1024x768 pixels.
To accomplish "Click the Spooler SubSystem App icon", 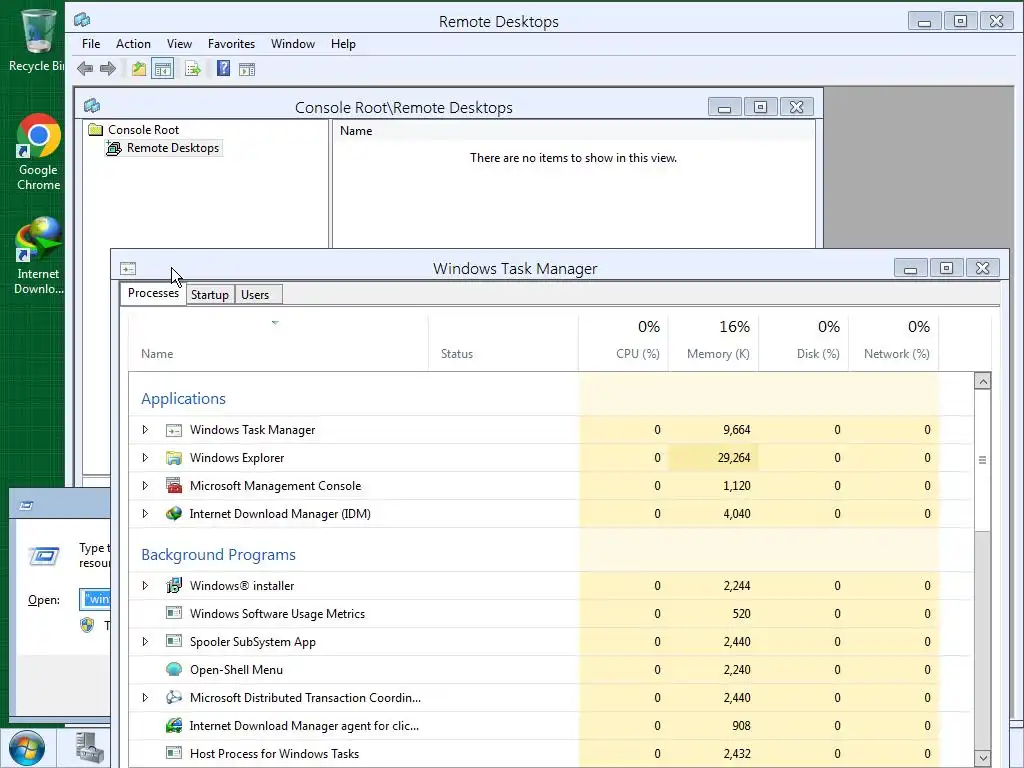I will [174, 641].
